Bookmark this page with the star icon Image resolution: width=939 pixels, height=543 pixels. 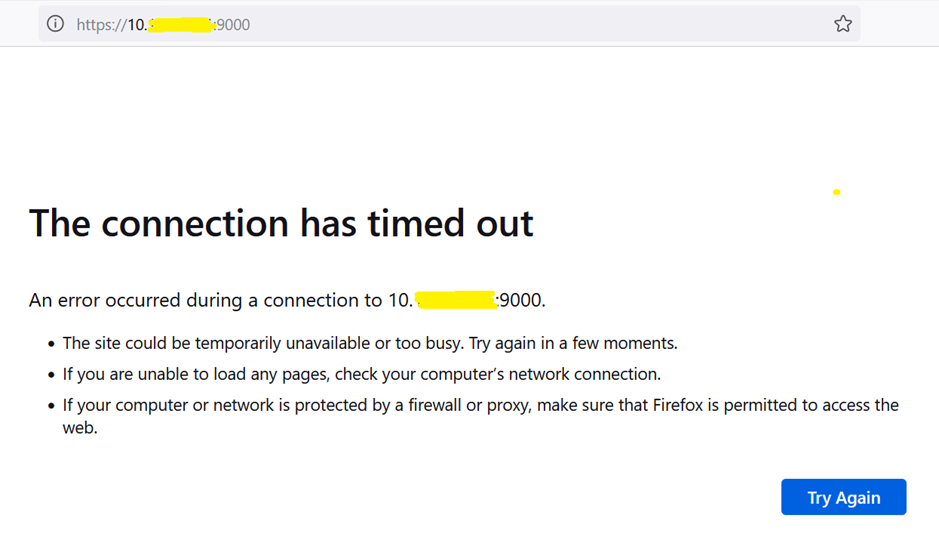[843, 24]
